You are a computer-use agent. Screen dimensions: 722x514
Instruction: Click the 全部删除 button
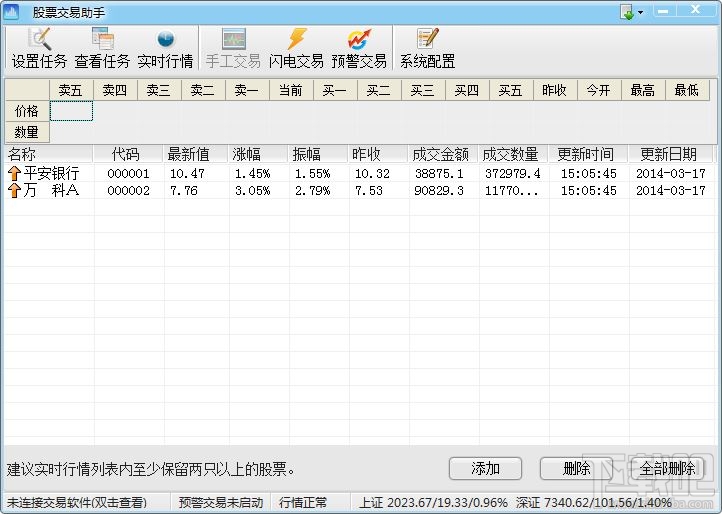667,468
